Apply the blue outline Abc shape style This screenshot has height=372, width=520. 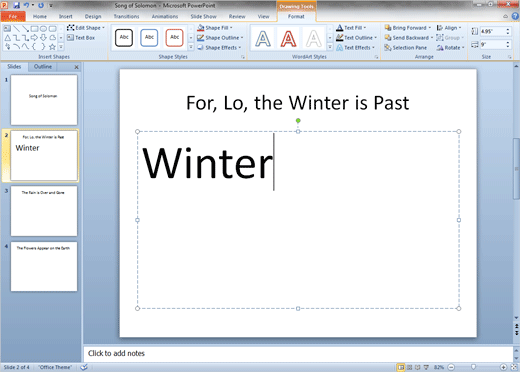(x=149, y=37)
